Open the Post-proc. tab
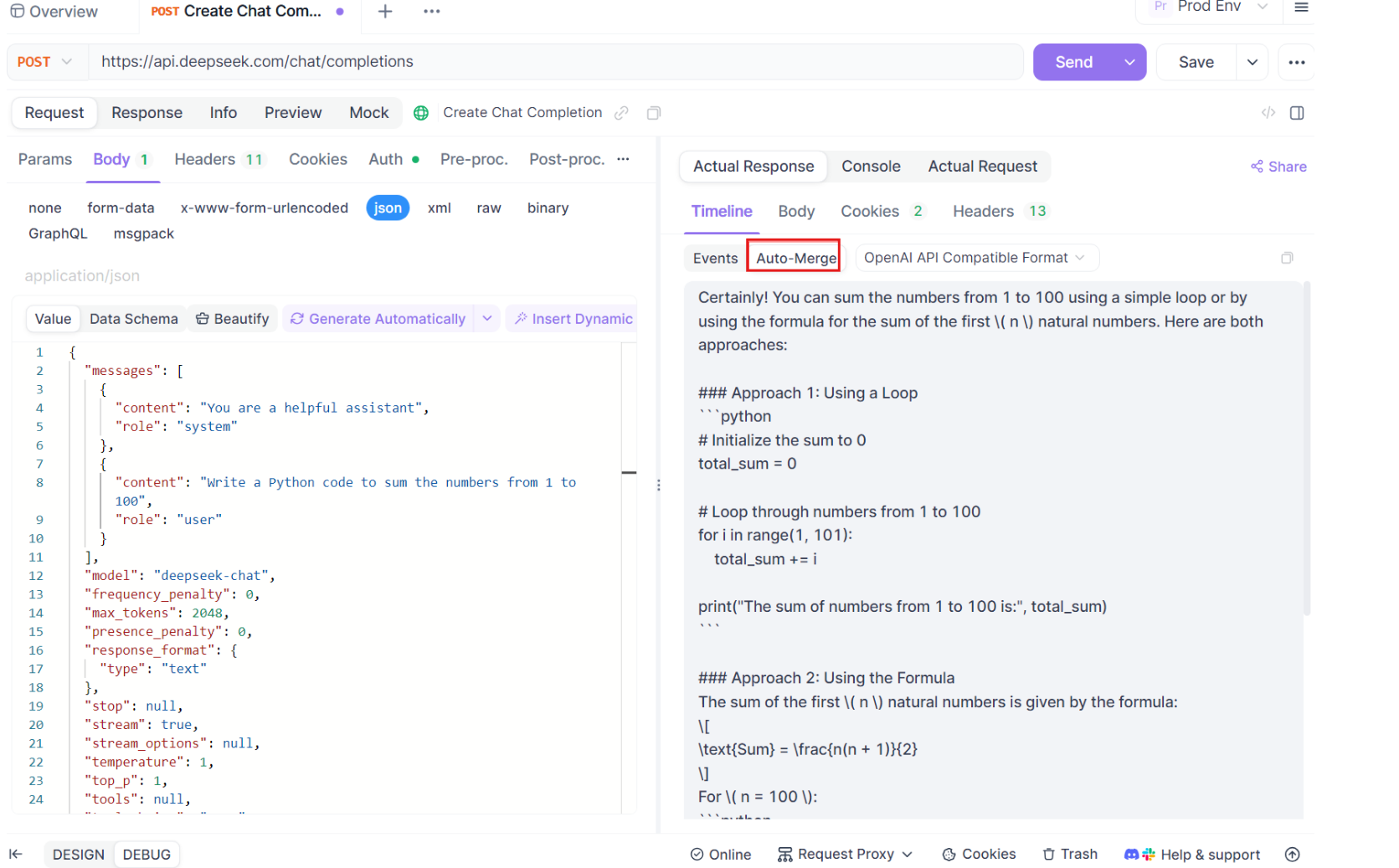 (x=567, y=159)
